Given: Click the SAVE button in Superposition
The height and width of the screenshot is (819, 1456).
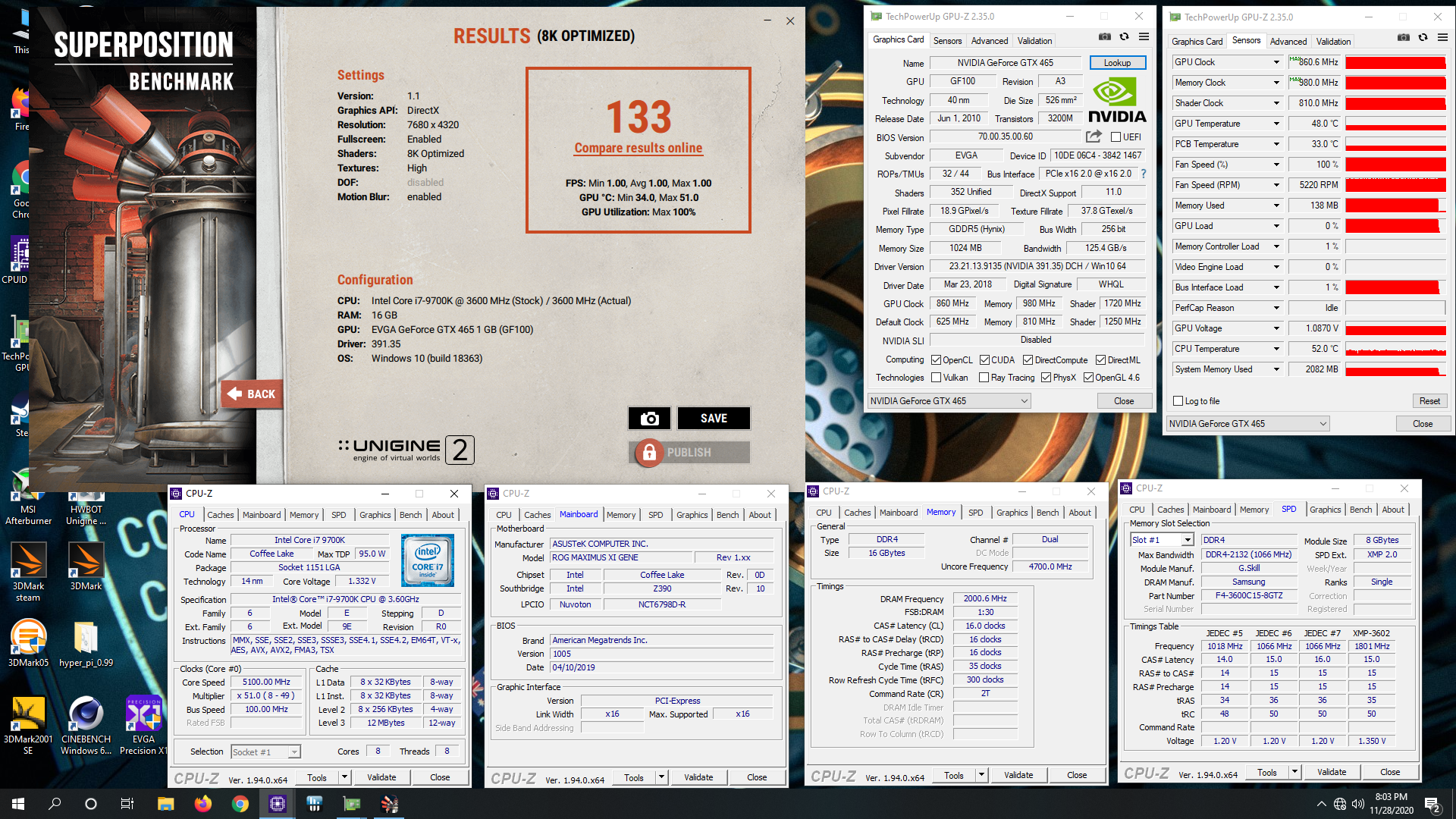Looking at the screenshot, I should pyautogui.click(x=714, y=419).
